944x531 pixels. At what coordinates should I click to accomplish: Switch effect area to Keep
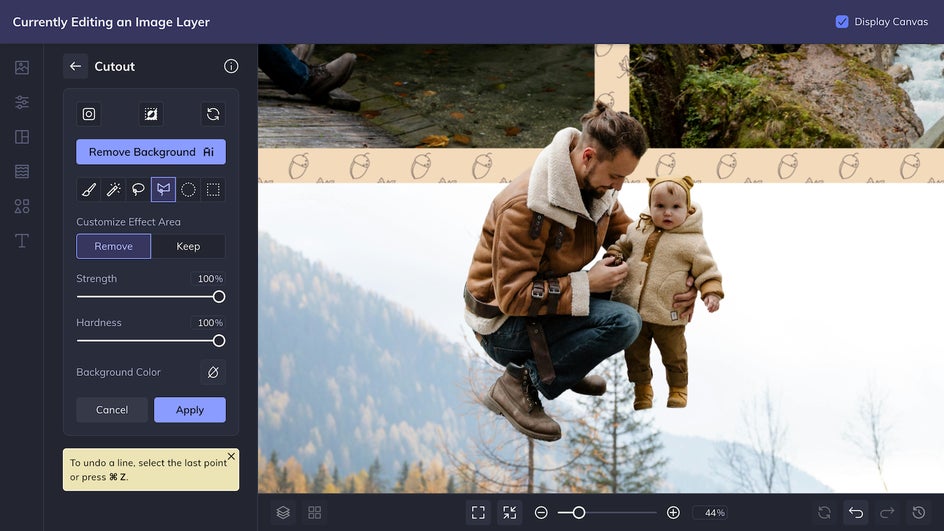coord(188,246)
